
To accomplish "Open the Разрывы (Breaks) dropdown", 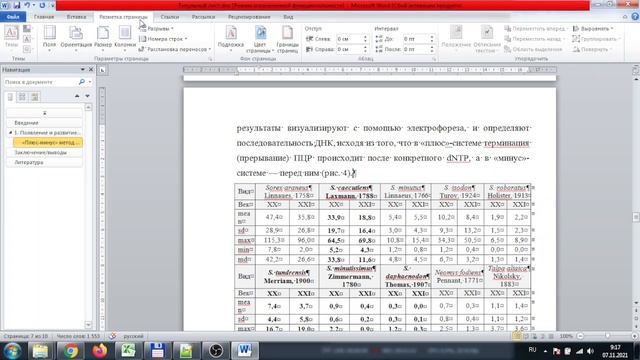I will click(156, 29).
